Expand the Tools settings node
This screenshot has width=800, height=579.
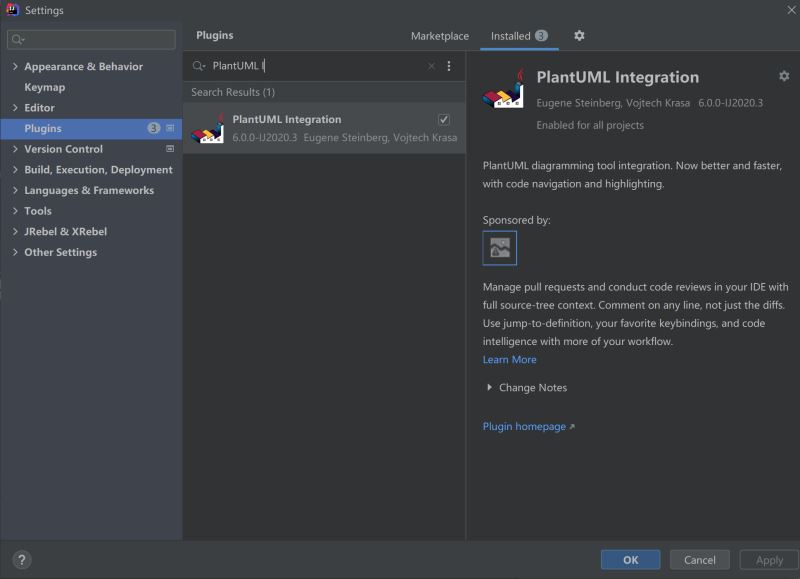point(15,211)
